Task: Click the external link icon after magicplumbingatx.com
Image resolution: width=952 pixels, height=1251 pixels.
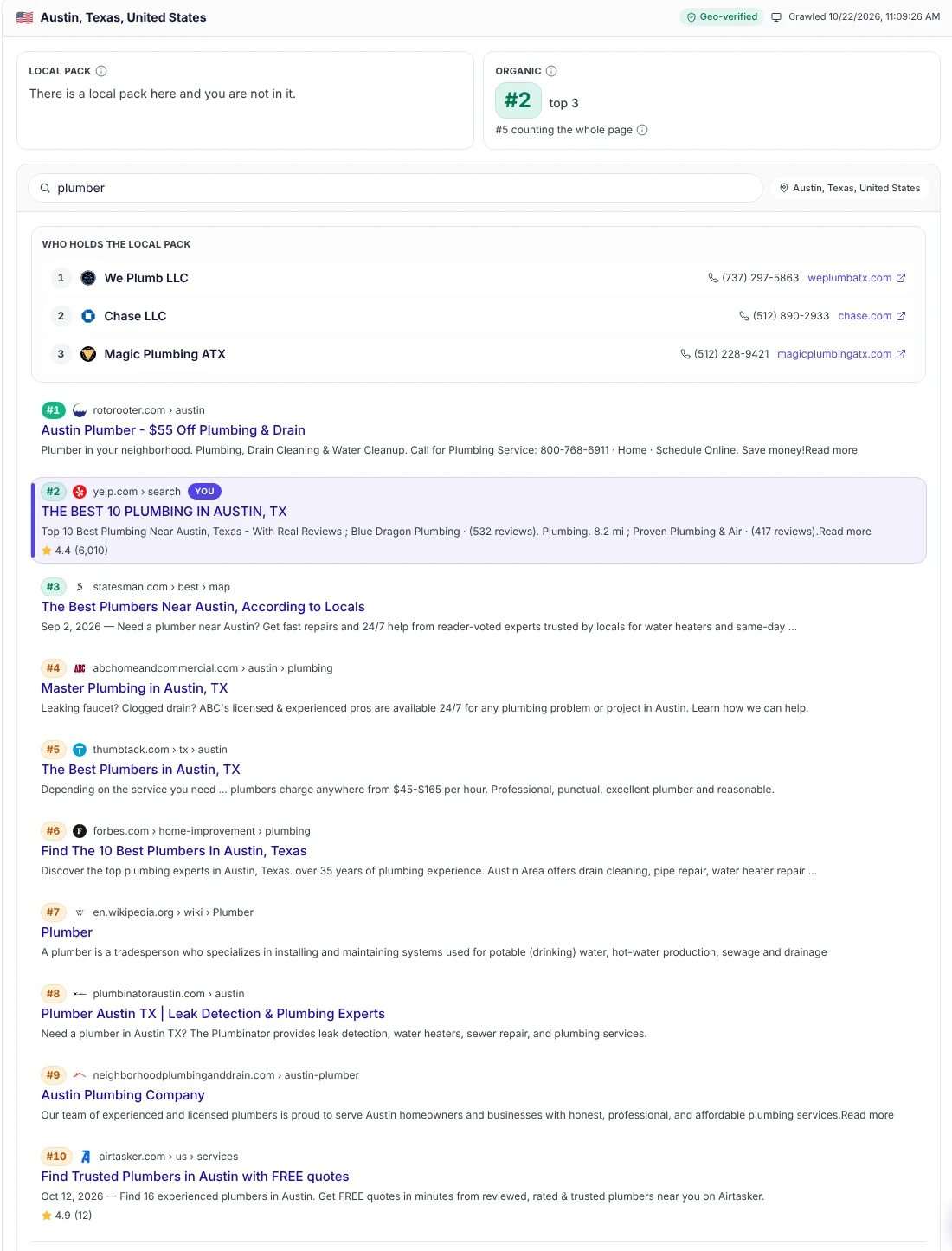Action: 901,354
